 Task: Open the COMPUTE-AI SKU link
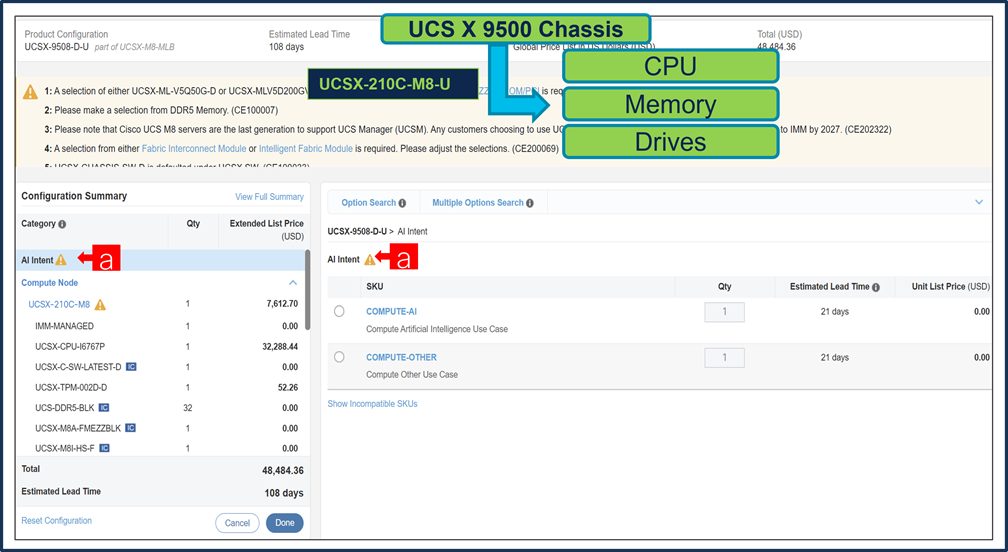391,311
